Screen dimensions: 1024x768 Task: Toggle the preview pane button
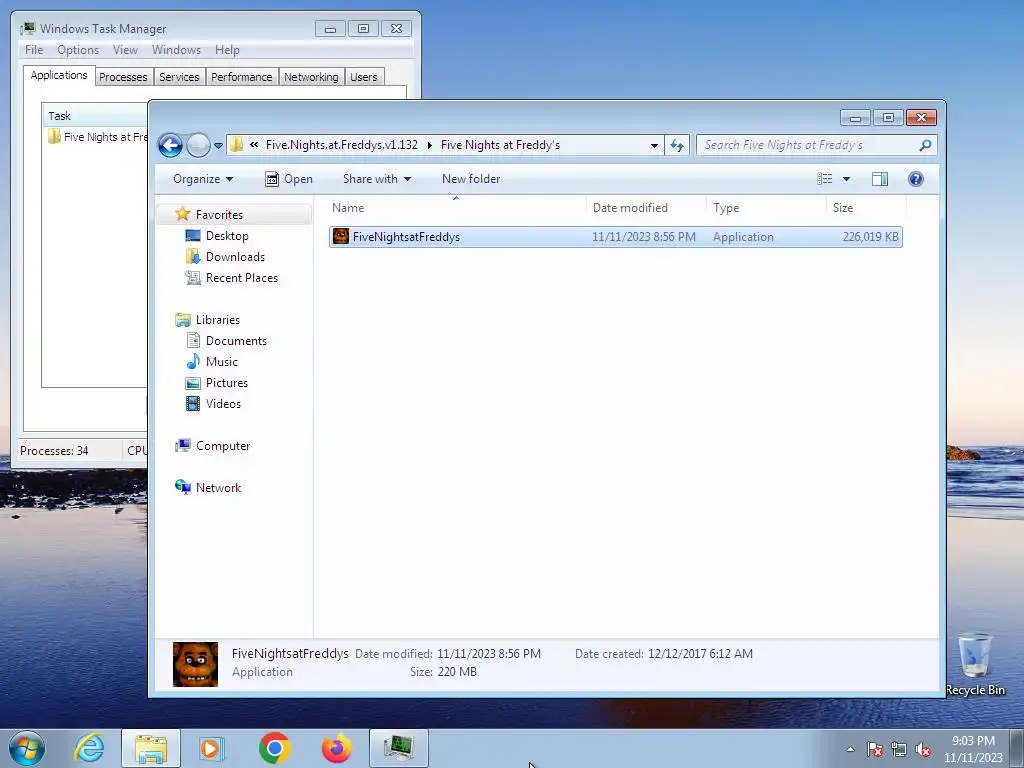coord(880,179)
